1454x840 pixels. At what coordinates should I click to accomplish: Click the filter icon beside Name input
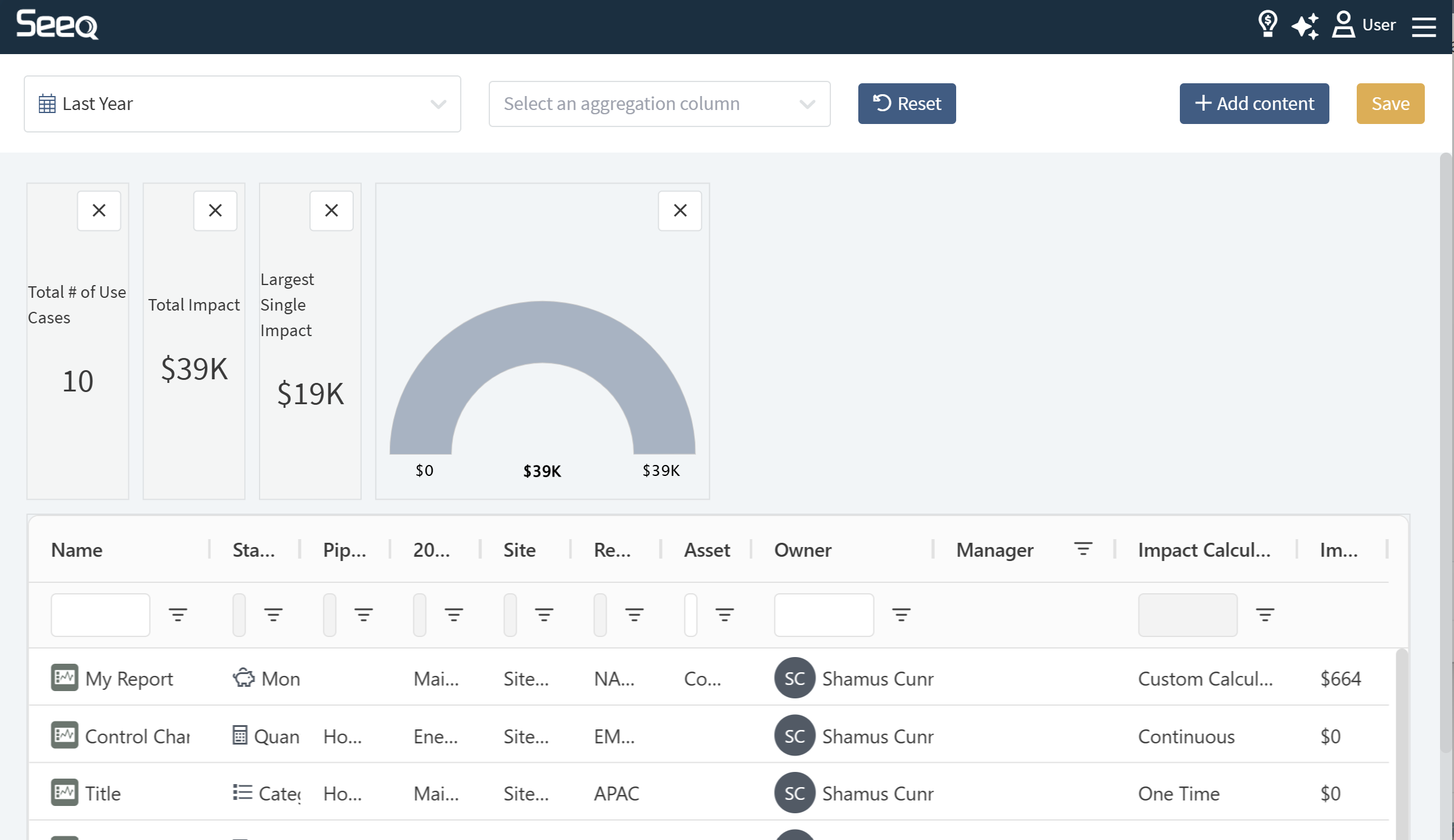(x=177, y=615)
